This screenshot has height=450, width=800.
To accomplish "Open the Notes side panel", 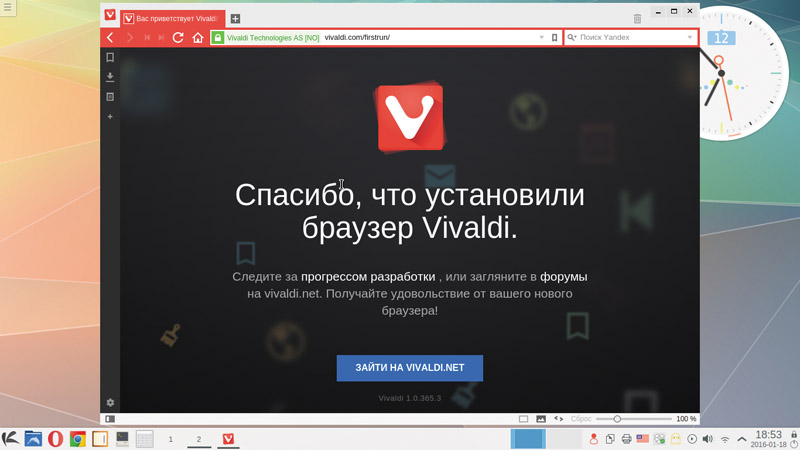I will (110, 97).
